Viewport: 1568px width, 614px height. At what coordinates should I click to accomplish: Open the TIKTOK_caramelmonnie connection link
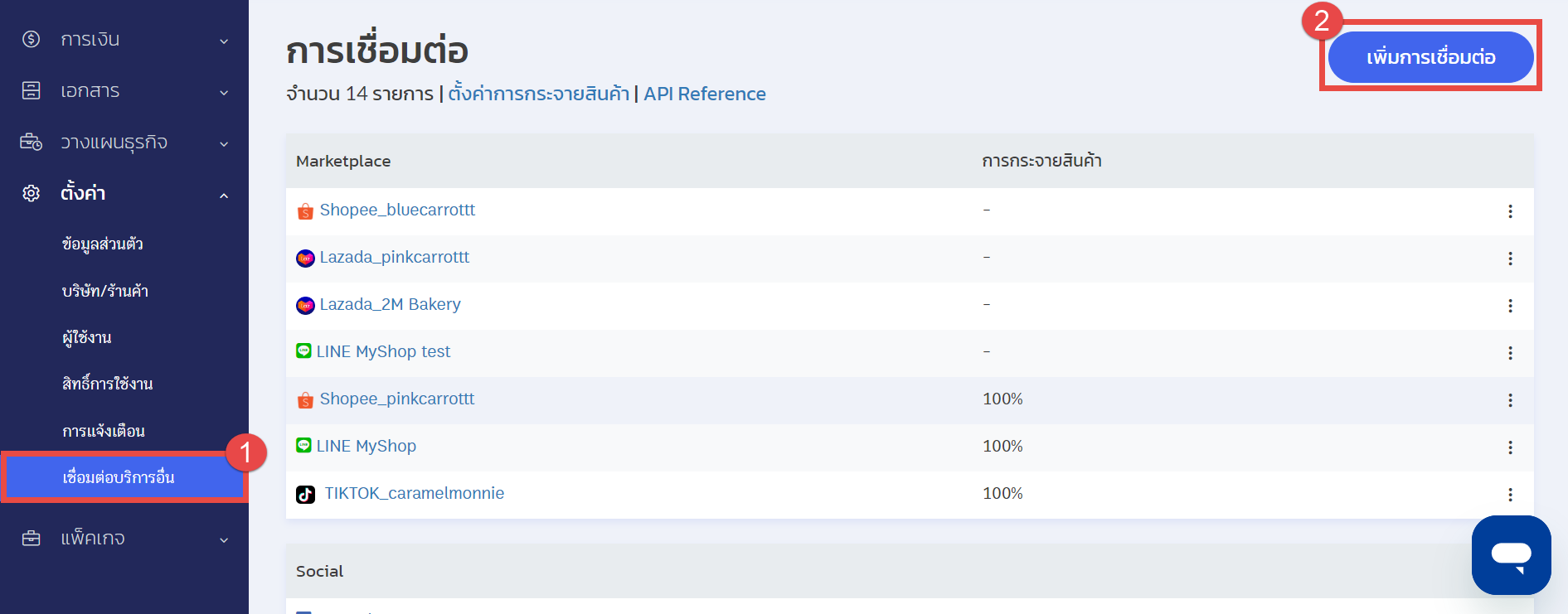tap(415, 494)
